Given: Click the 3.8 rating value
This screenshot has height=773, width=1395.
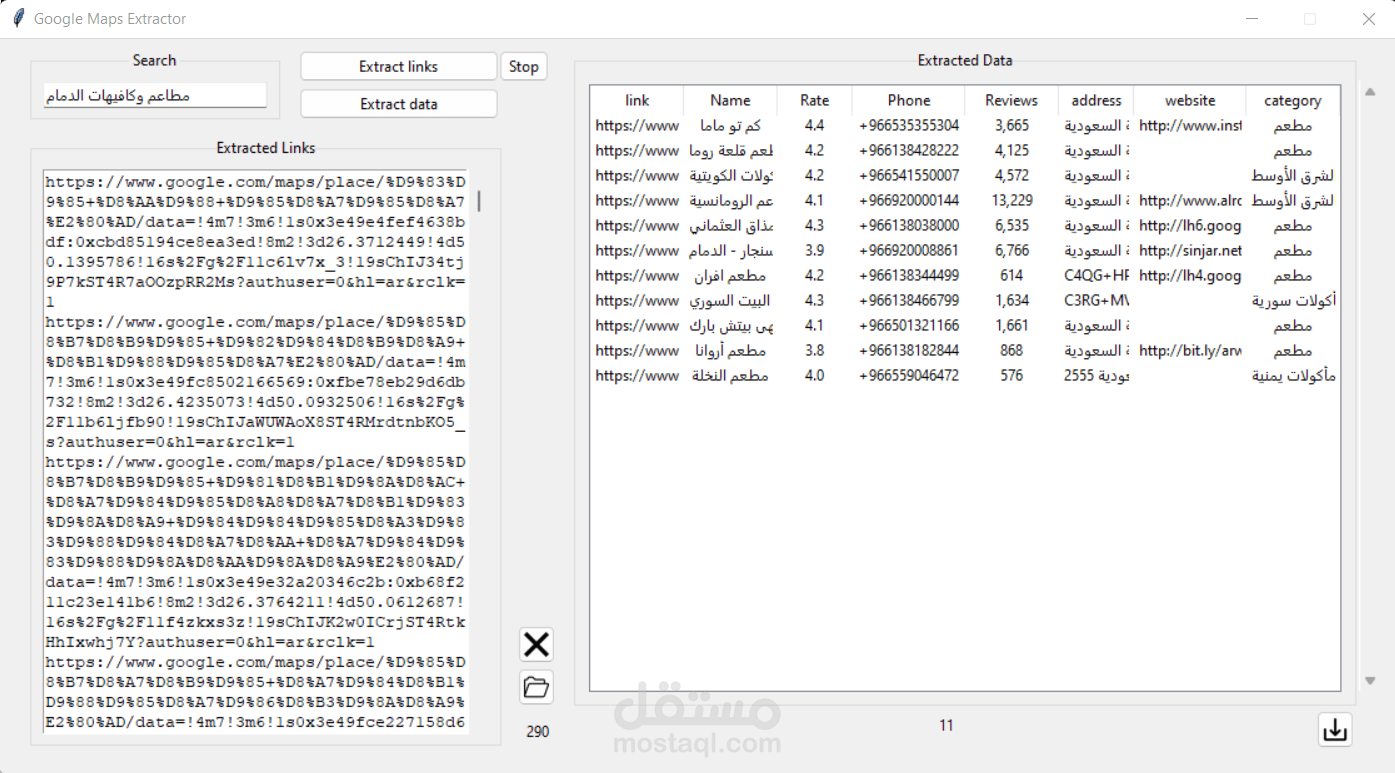Looking at the screenshot, I should pyautogui.click(x=815, y=351).
